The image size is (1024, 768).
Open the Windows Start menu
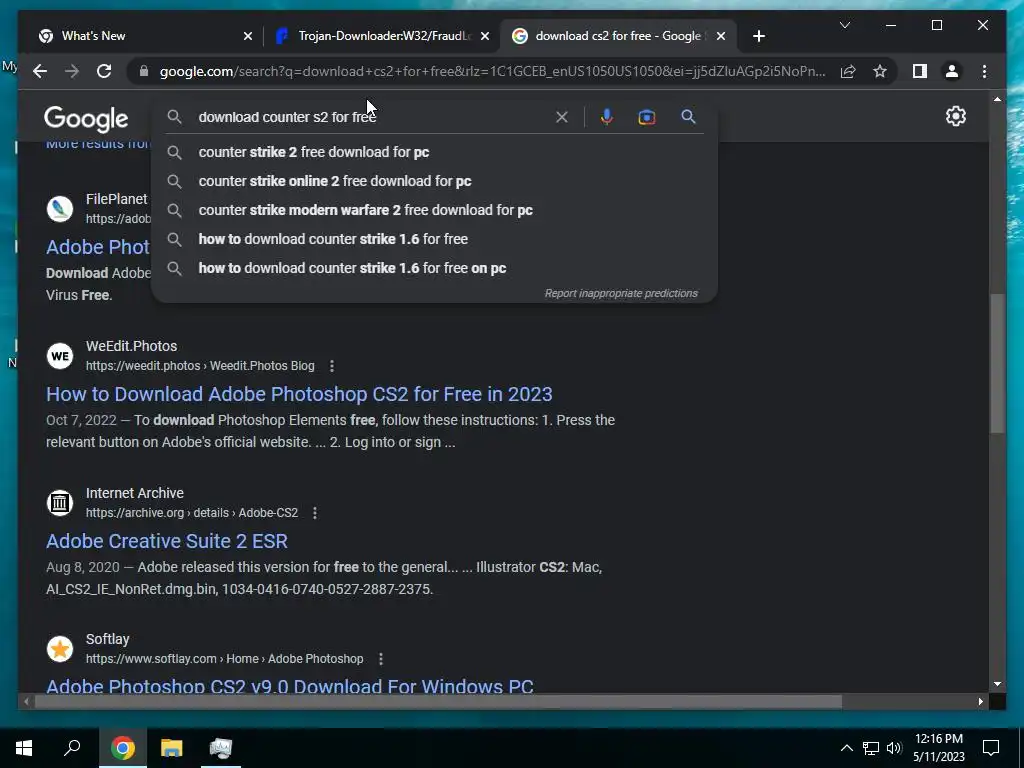24,748
